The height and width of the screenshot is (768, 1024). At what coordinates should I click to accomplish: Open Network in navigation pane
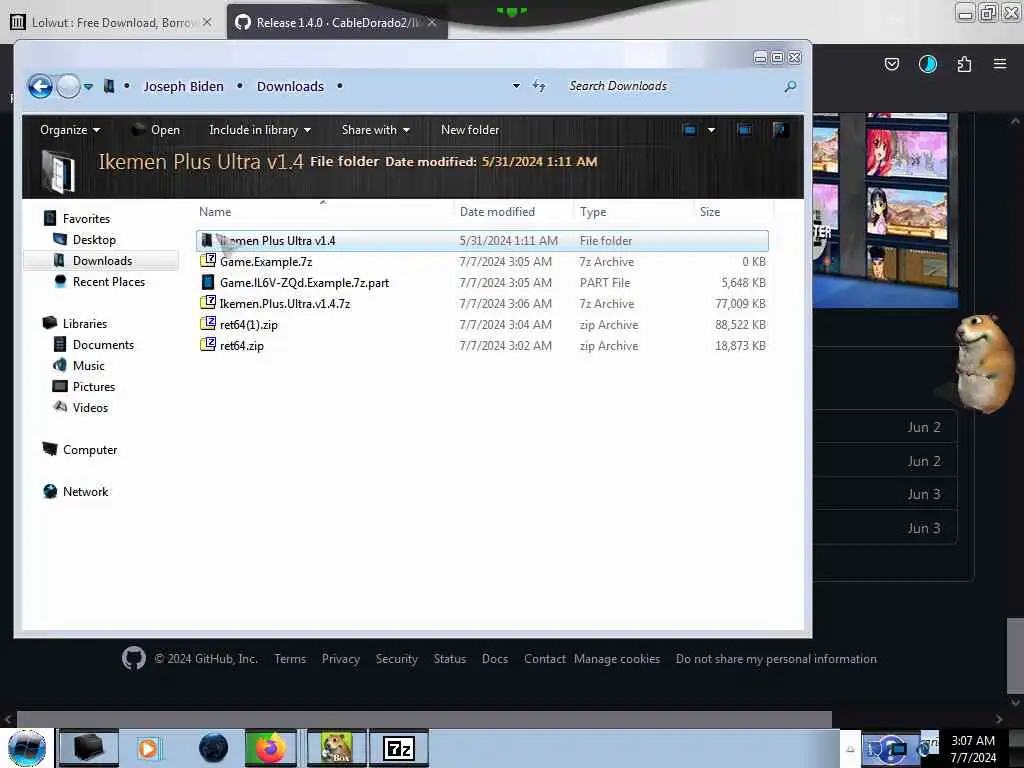pos(86,492)
